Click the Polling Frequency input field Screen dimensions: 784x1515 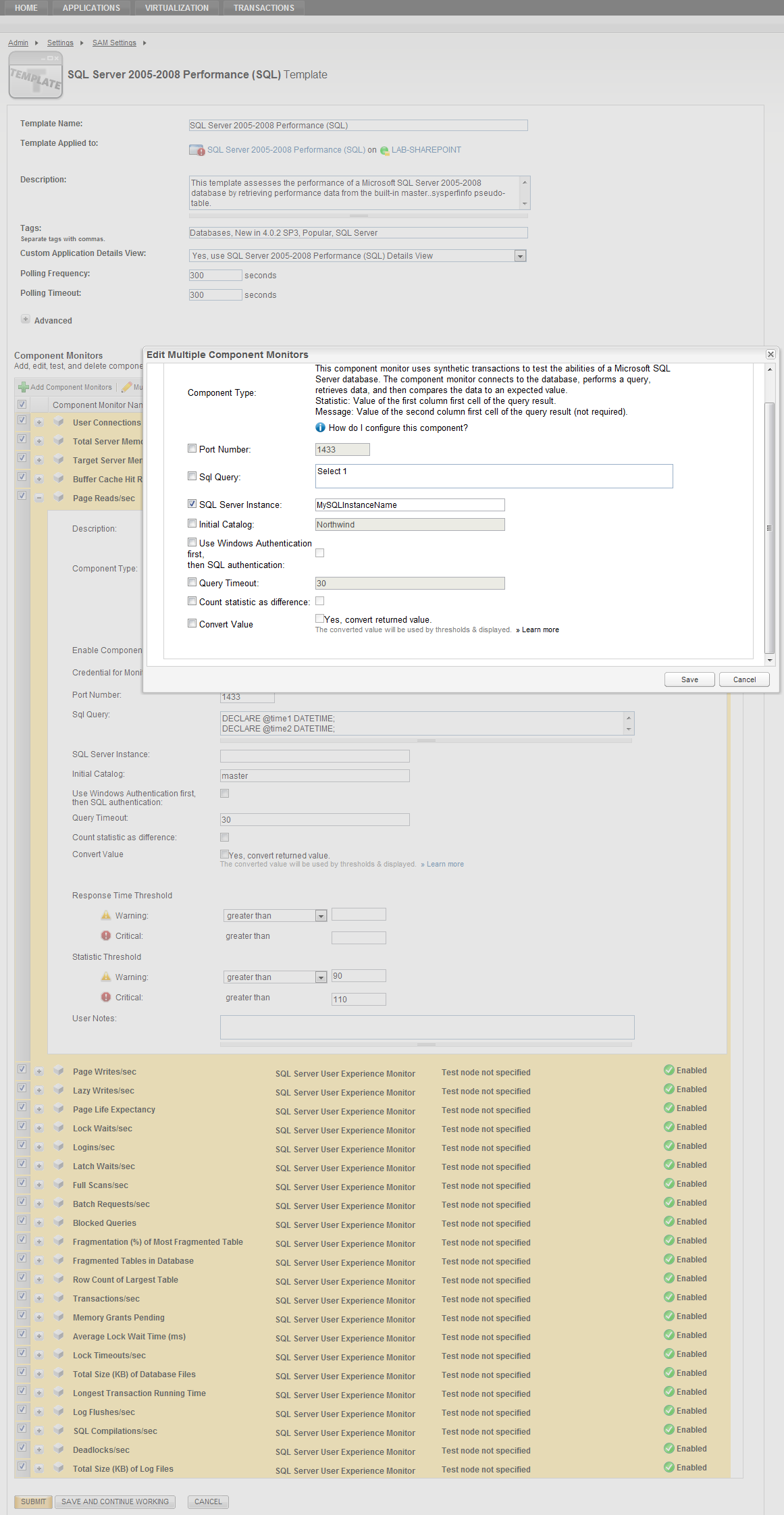click(x=215, y=276)
